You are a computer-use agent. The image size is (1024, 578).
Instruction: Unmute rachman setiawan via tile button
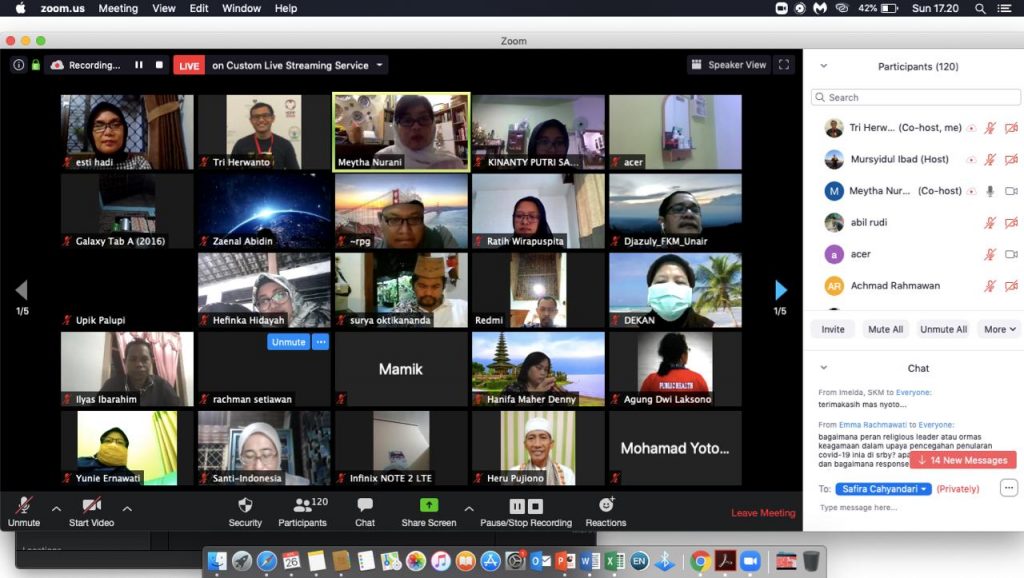coord(288,342)
